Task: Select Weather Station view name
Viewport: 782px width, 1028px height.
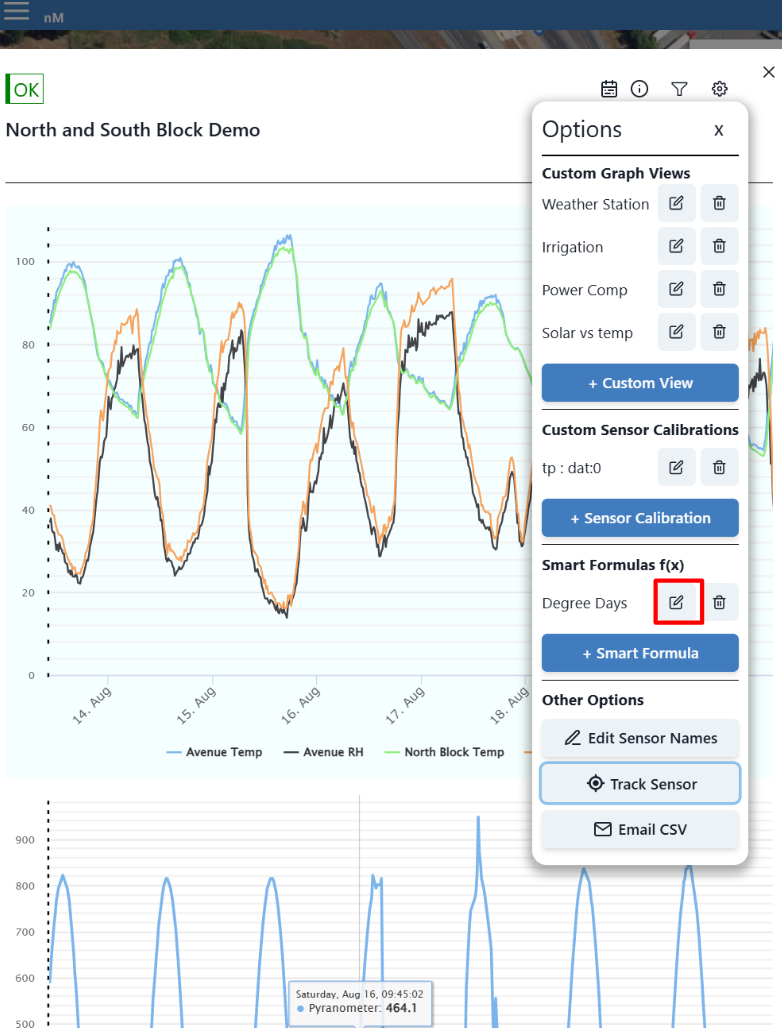Action: pyautogui.click(x=595, y=205)
